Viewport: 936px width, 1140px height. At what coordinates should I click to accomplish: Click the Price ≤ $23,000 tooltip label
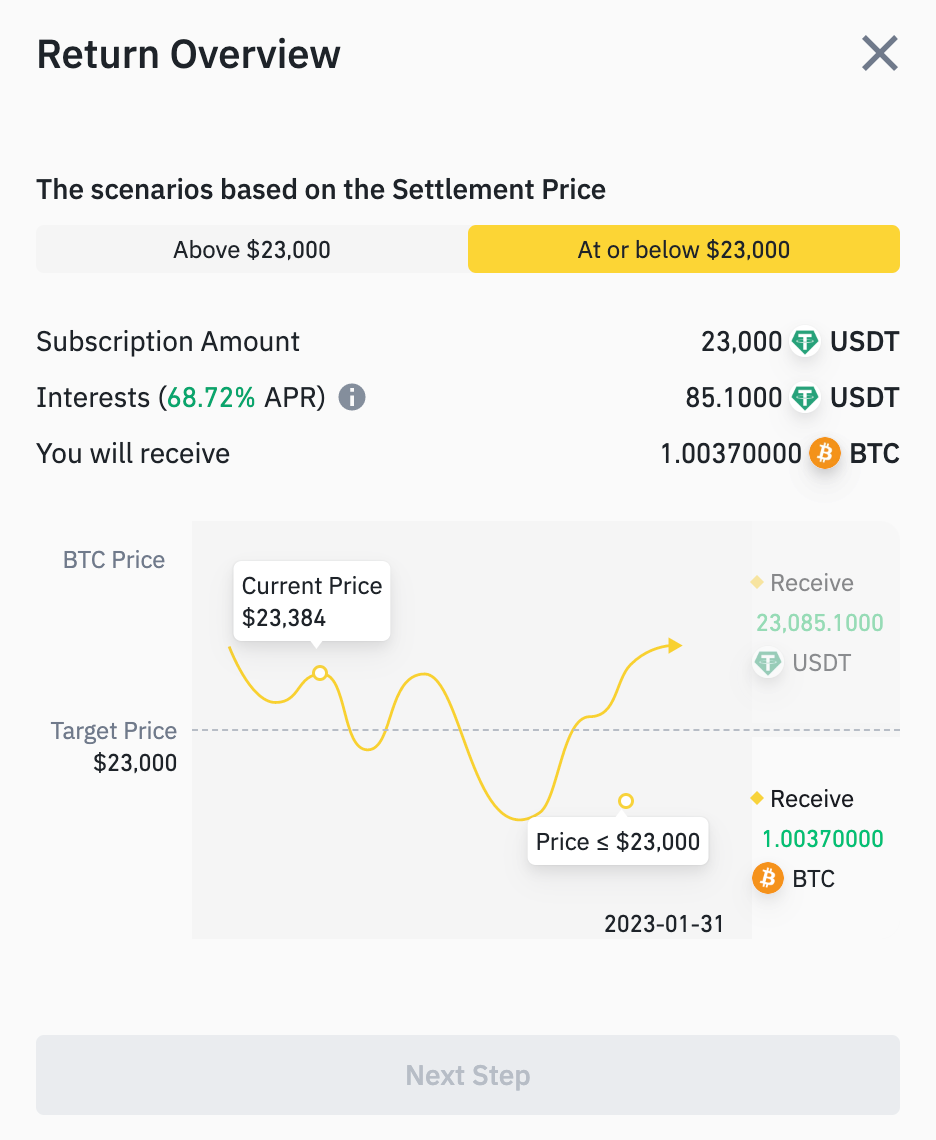[617, 841]
